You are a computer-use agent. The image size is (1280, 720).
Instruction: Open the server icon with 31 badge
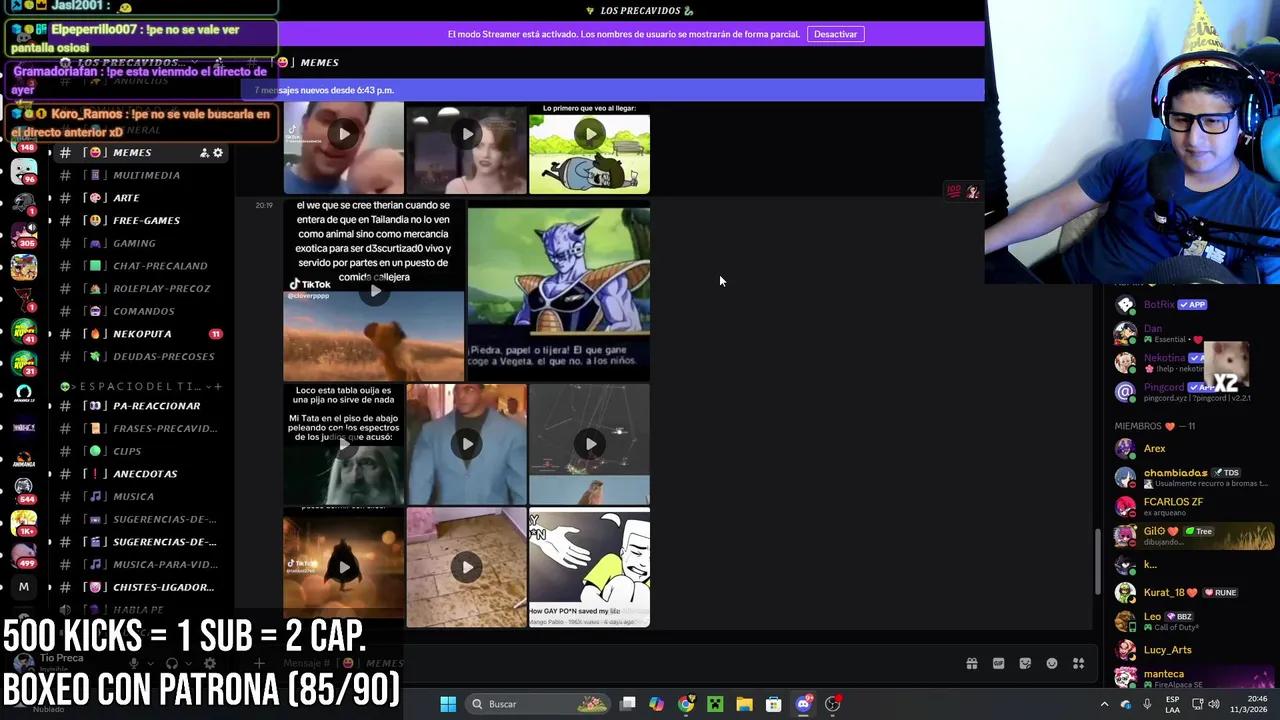click(x=24, y=363)
